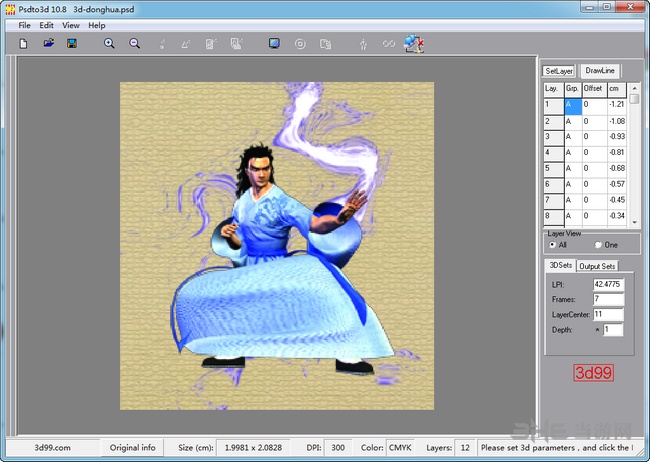Click the grayed image edit toolbar icon
This screenshot has width=650, height=462.
pyautogui.click(x=236, y=43)
